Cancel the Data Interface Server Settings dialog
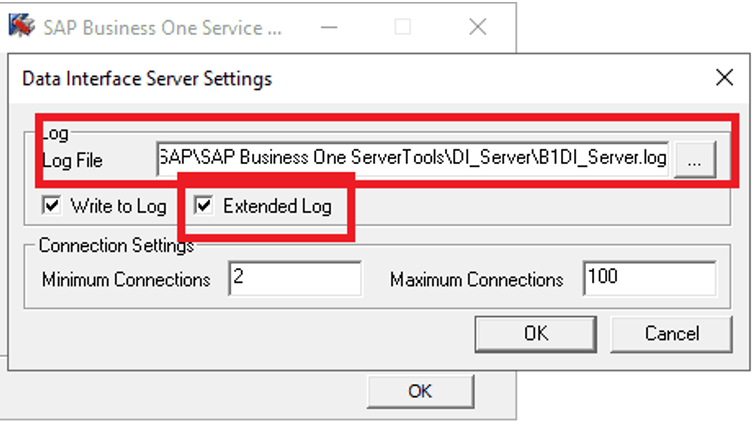Screen dimensions: 754x424 672,334
